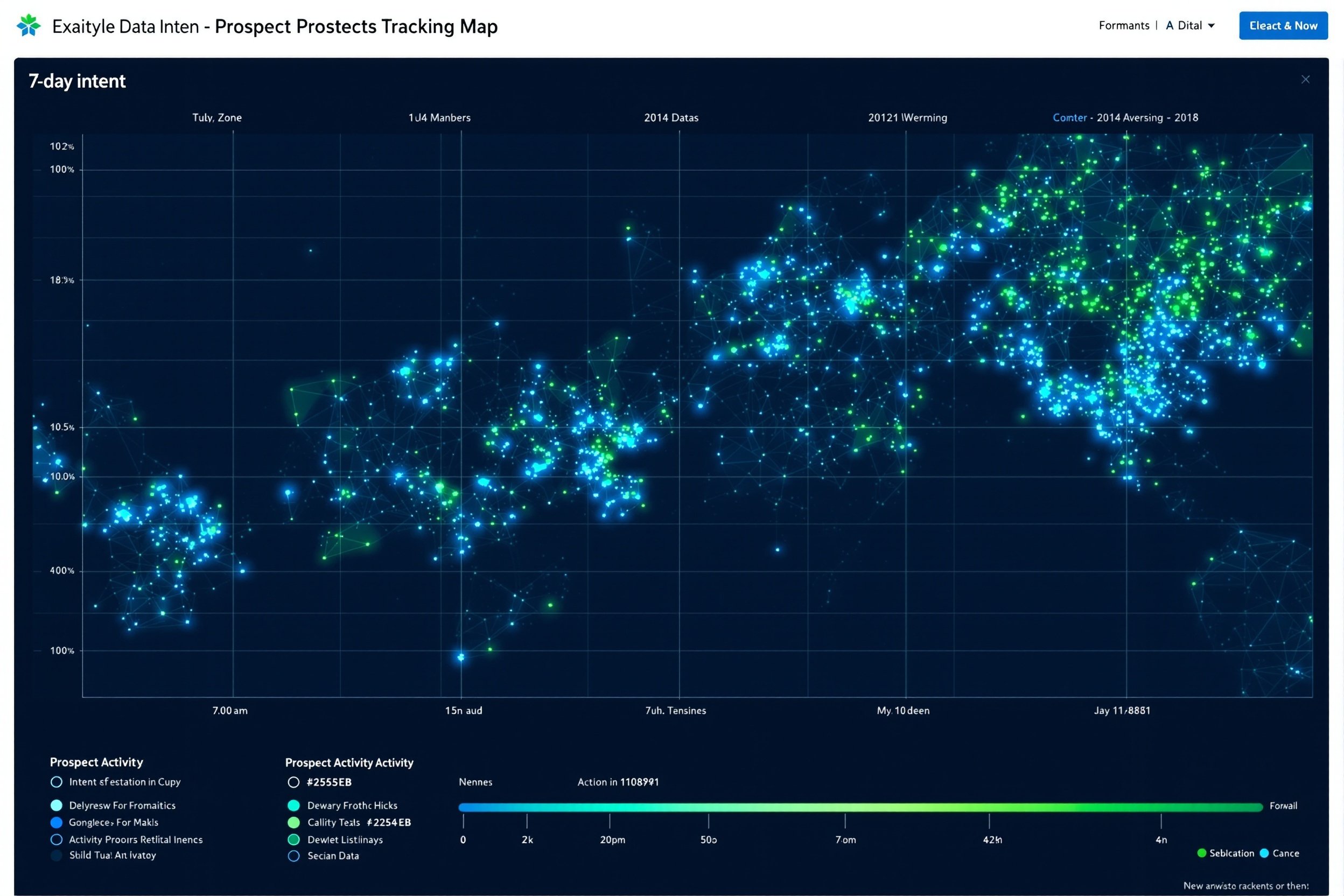Select the blue 'Gonglece For Makls' legend dot
The width and height of the screenshot is (1344, 896).
click(x=57, y=822)
